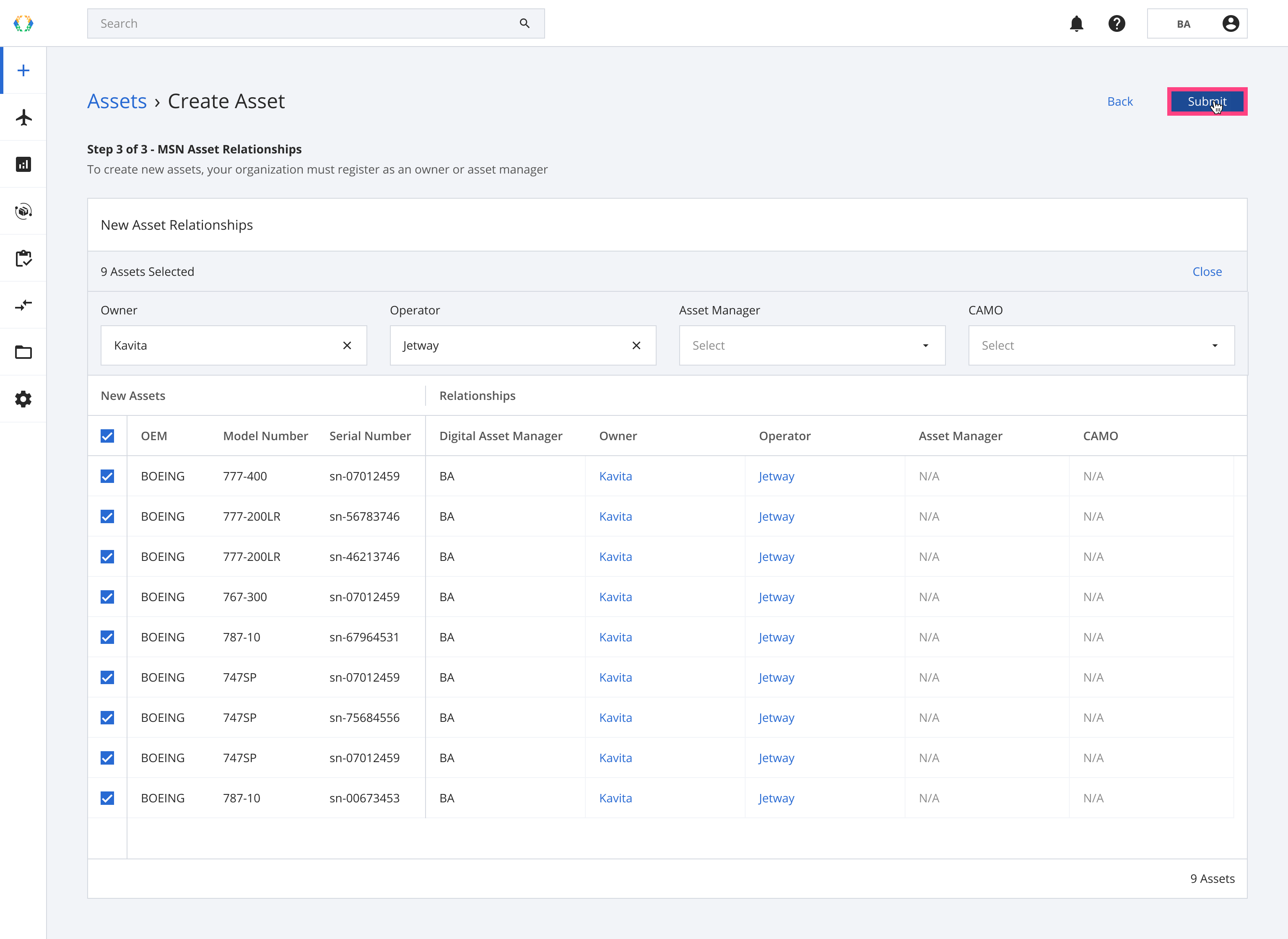Open the rotating cube sidebar icon

[23, 211]
